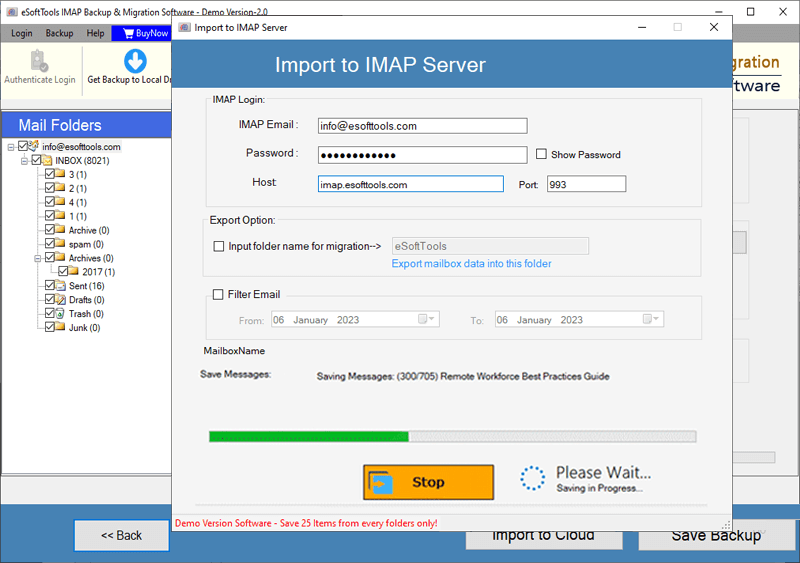Click the spam folder icon

pyautogui.click(x=61, y=243)
